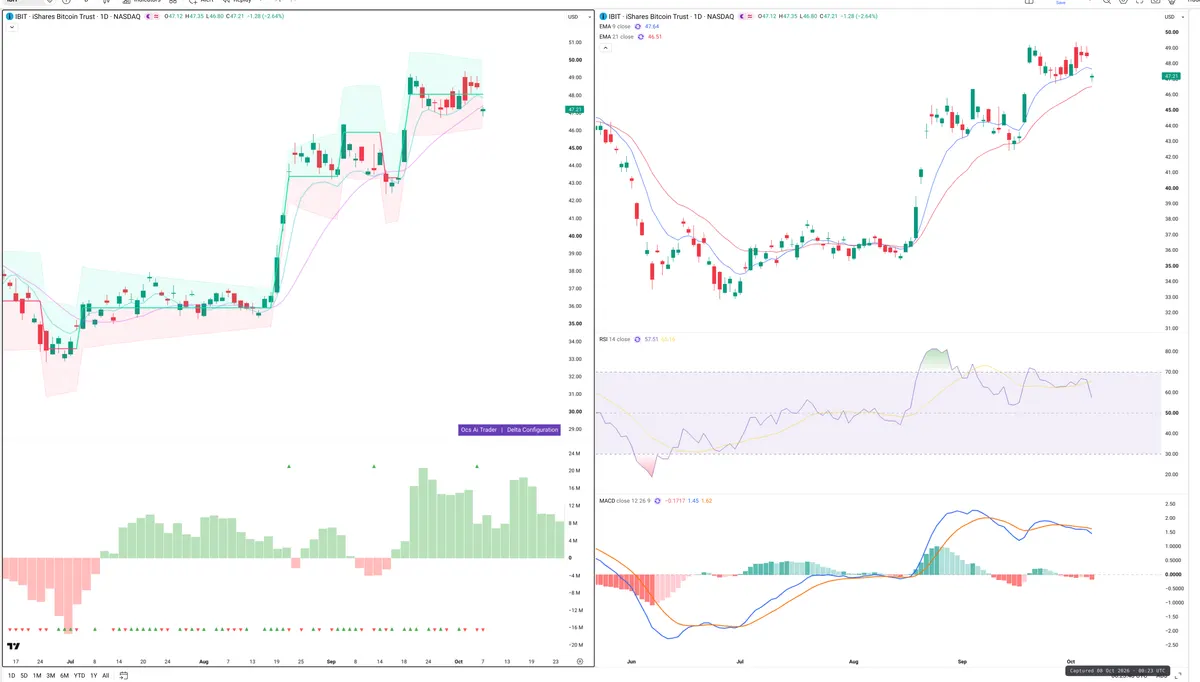Select the 1Y time range
Screen dimensions: 1200x682
click(94, 675)
